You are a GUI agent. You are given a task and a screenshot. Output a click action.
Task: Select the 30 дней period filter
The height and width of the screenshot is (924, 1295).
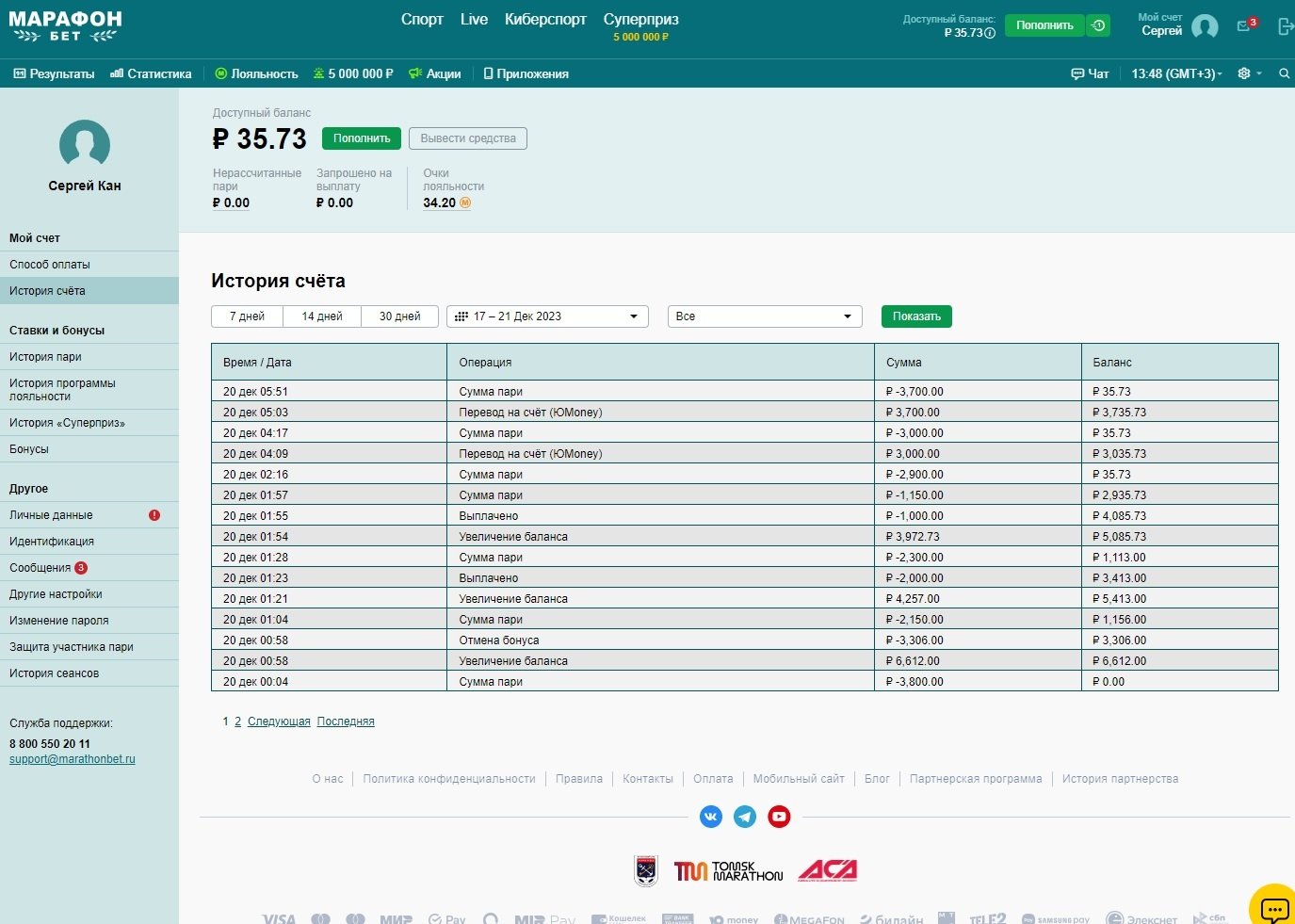tap(399, 316)
